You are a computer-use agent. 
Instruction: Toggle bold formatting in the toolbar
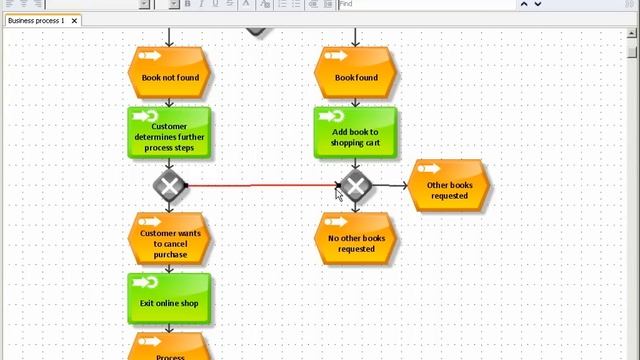point(188,4)
